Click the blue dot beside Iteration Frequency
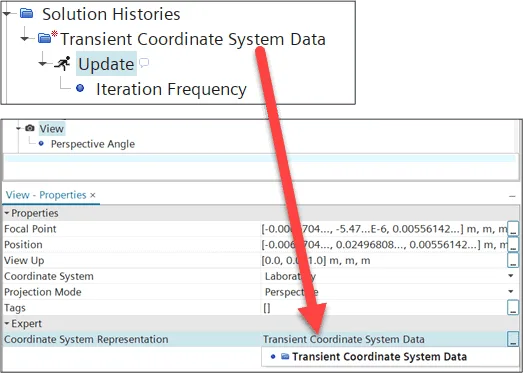The image size is (523, 373). 80,88
